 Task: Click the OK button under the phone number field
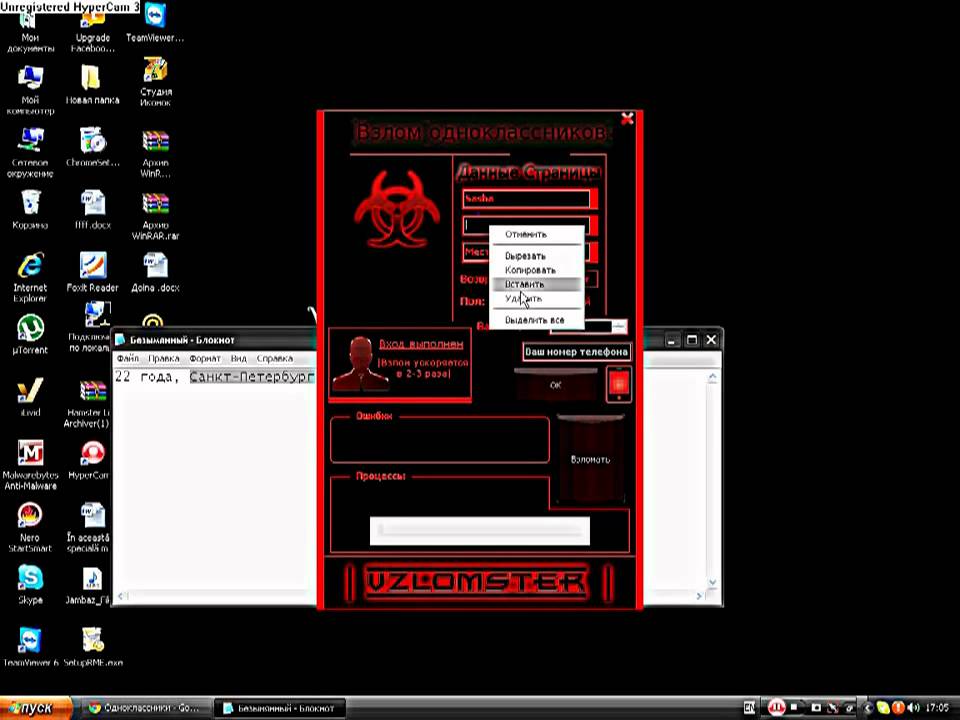click(x=556, y=385)
